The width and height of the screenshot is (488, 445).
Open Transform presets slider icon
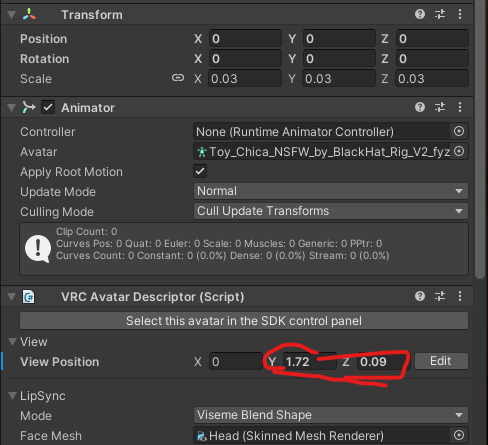(440, 14)
